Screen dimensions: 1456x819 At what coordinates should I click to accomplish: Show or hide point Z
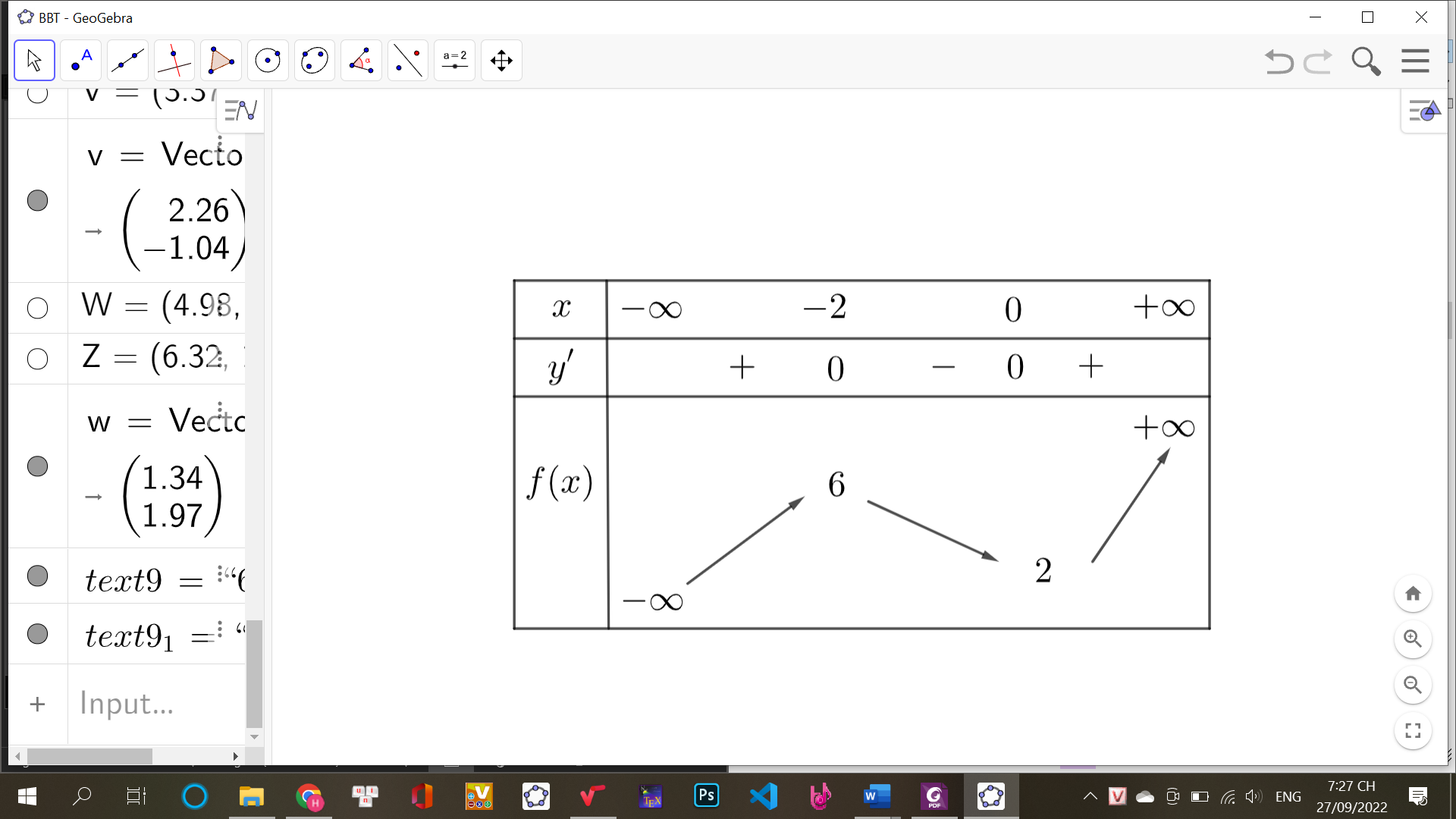(x=37, y=359)
